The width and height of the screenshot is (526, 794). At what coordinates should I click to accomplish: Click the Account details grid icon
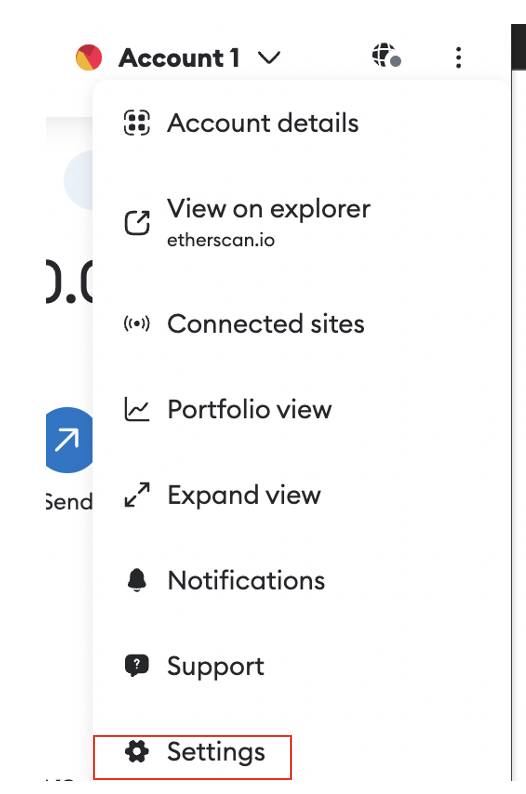[x=137, y=123]
